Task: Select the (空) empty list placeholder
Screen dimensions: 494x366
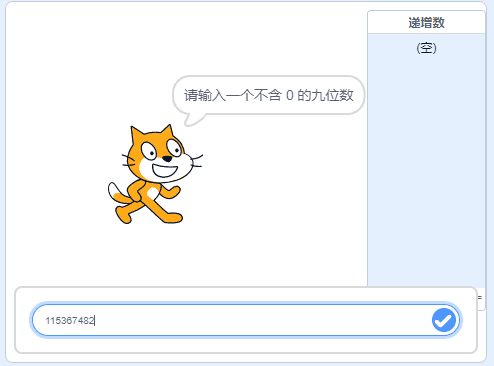Action: (x=426, y=48)
